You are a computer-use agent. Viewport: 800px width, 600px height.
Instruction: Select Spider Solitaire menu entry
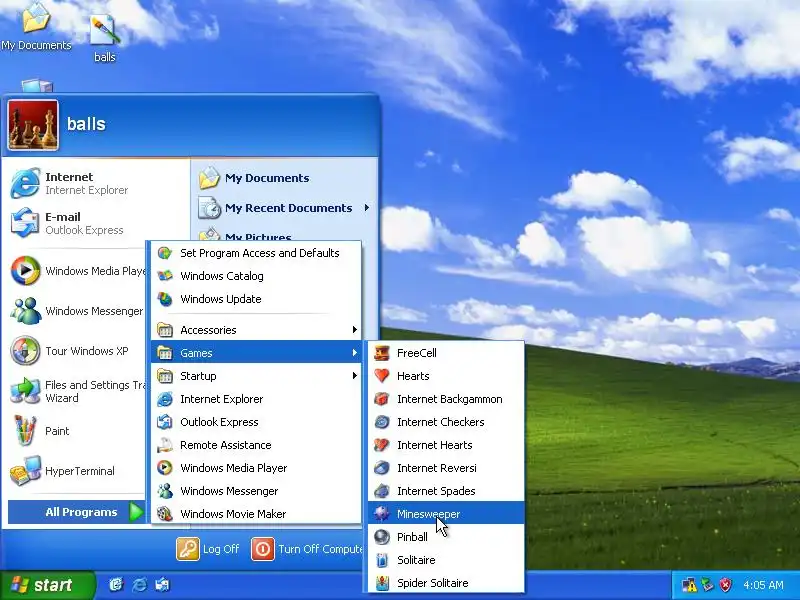coord(446,583)
